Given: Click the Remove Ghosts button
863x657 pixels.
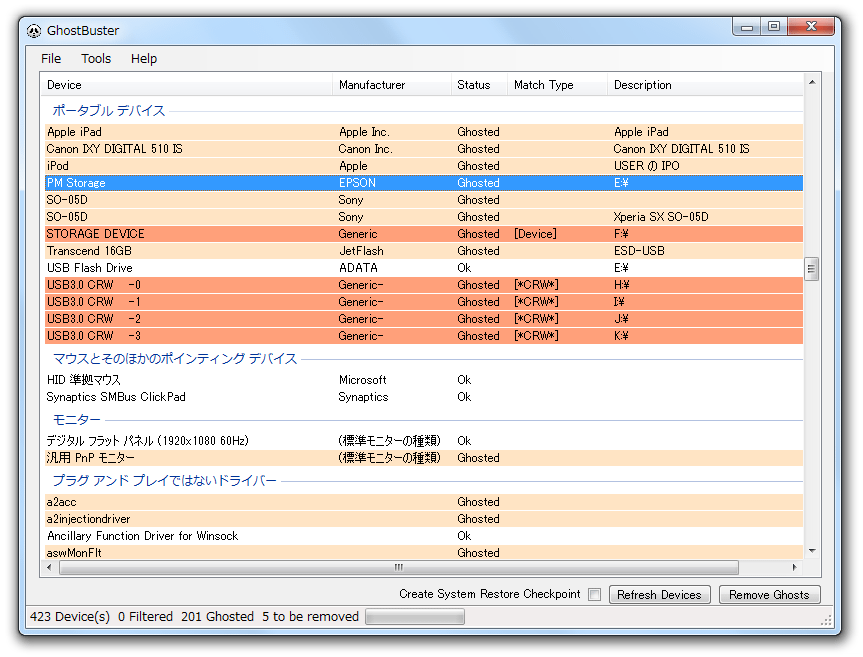Looking at the screenshot, I should (x=769, y=594).
